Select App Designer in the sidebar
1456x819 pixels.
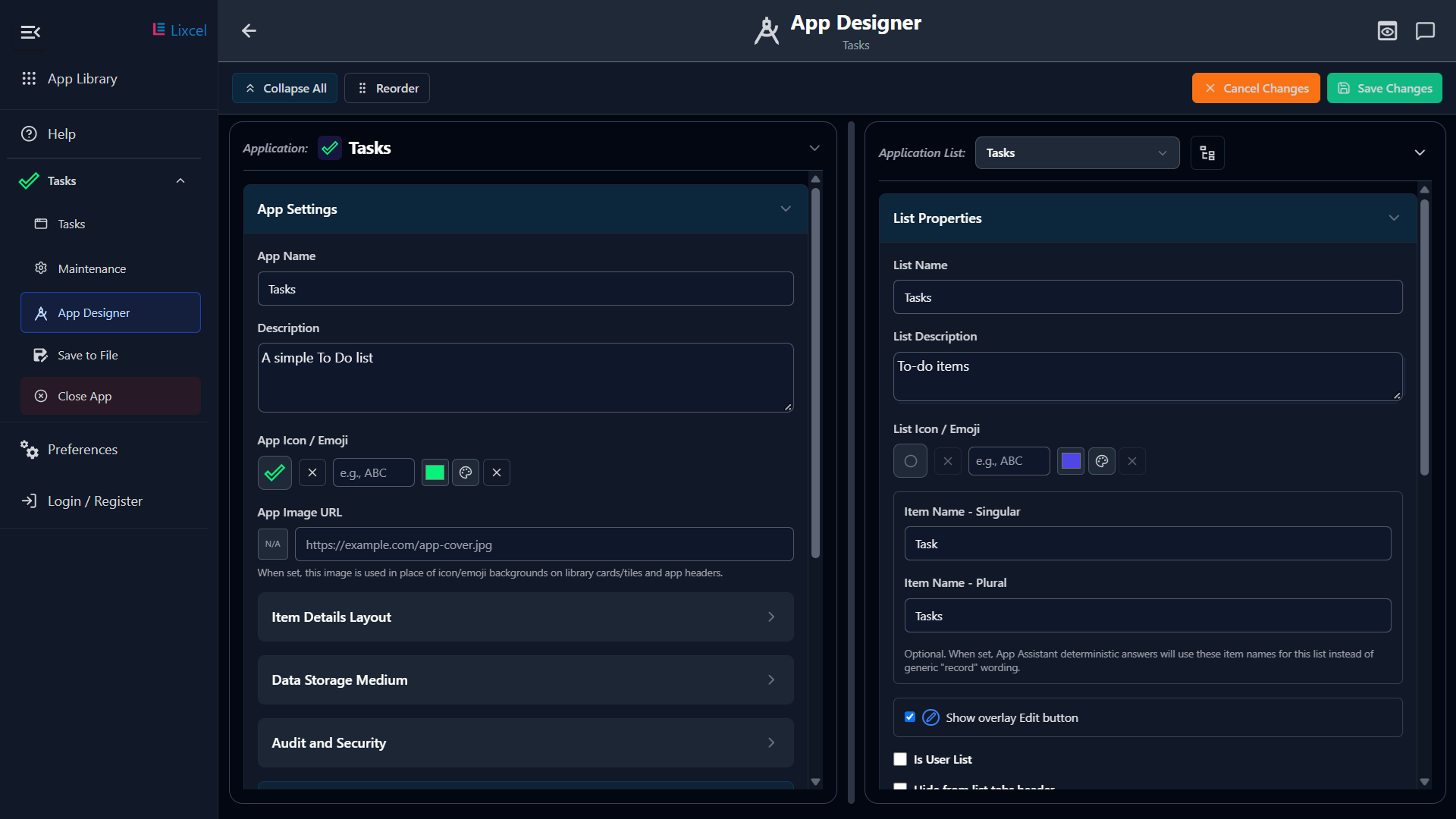(111, 312)
